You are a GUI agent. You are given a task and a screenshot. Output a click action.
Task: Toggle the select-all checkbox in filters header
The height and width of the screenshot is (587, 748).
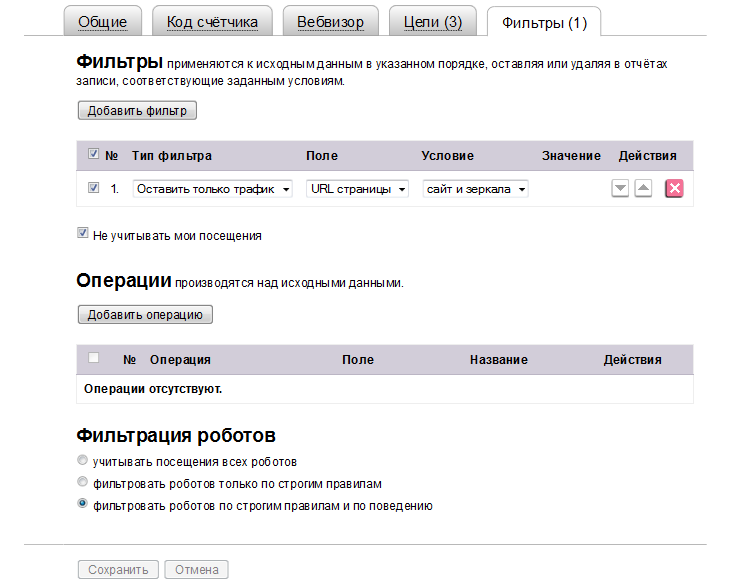coord(94,155)
